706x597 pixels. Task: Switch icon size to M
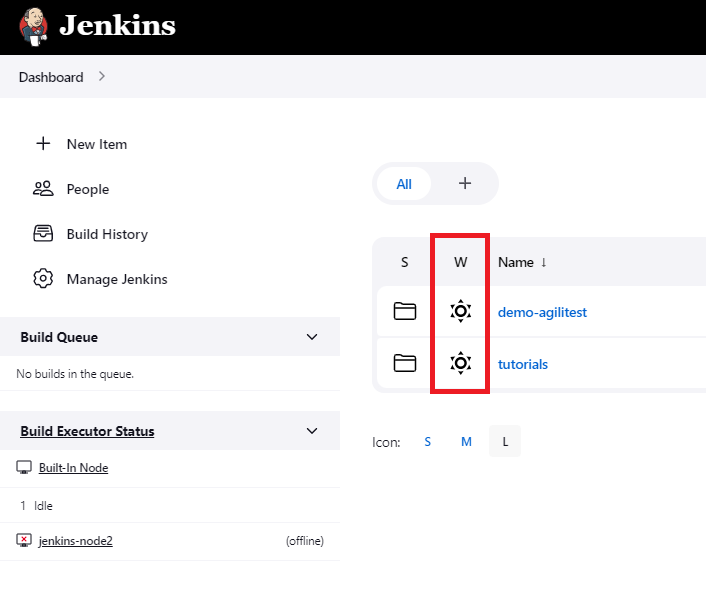(x=466, y=442)
